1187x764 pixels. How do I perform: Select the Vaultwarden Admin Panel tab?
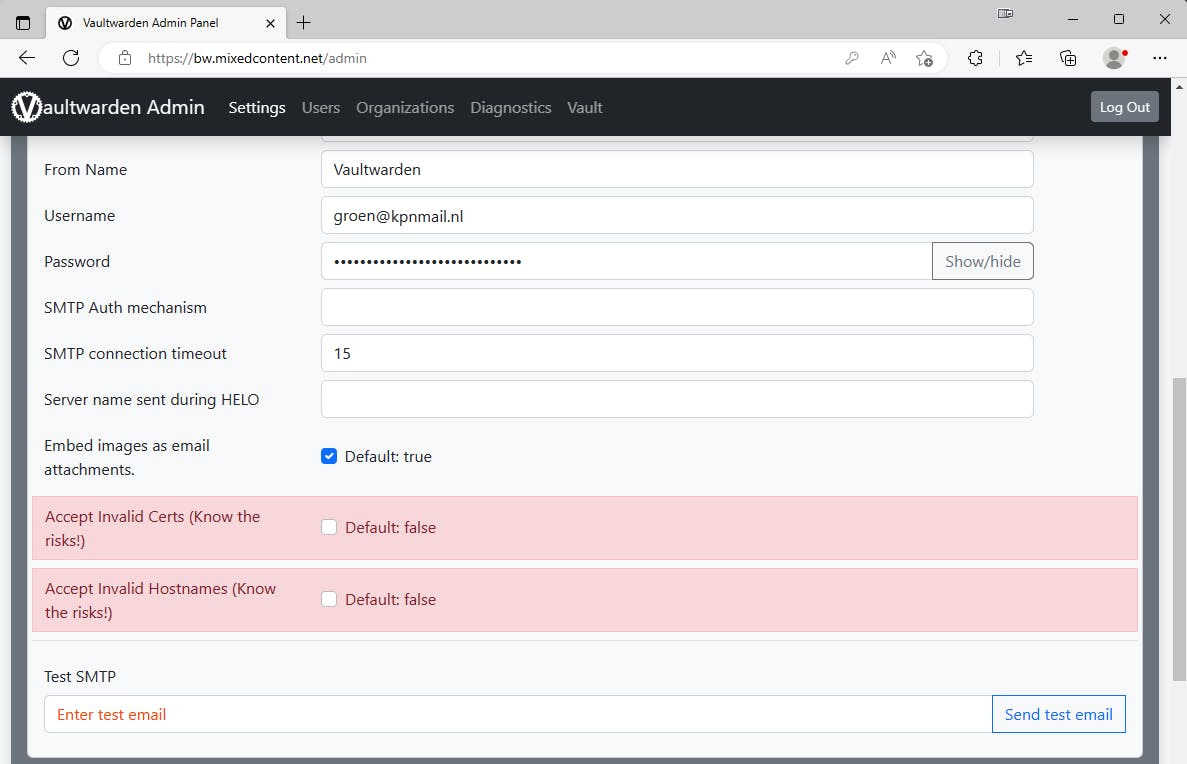(166, 23)
